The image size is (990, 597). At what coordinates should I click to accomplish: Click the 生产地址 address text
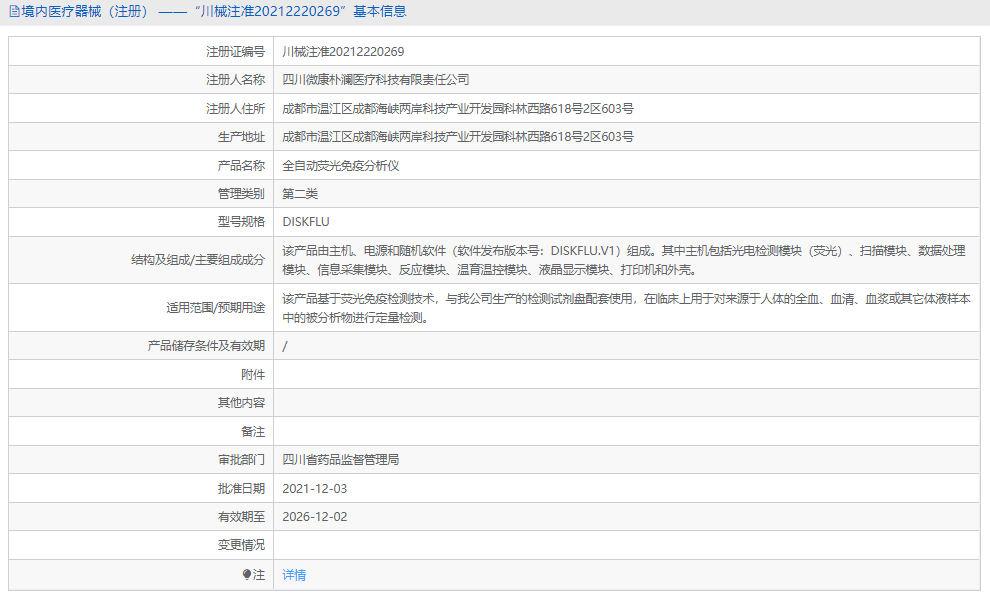460,136
